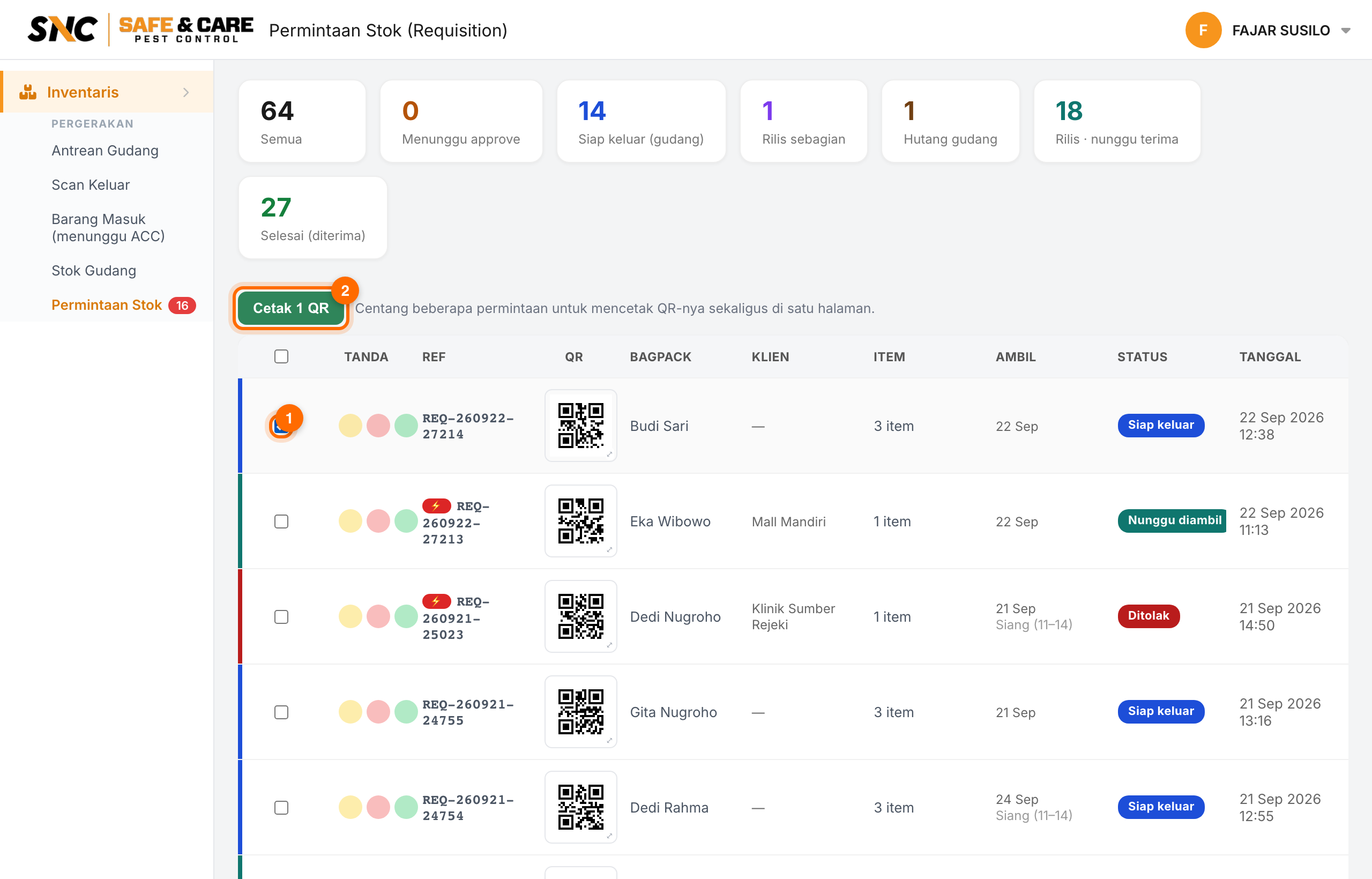Image resolution: width=1372 pixels, height=879 pixels.
Task: Navigate to Stok Gudang
Action: (x=94, y=271)
